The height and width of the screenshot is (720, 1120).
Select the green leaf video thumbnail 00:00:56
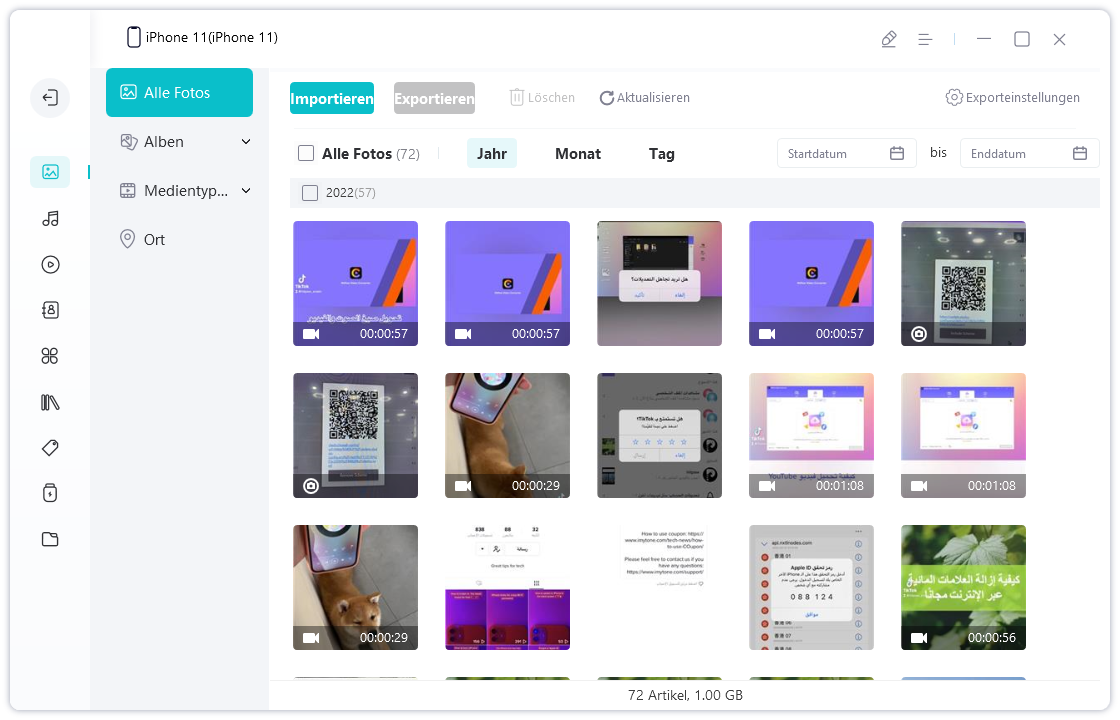click(964, 588)
